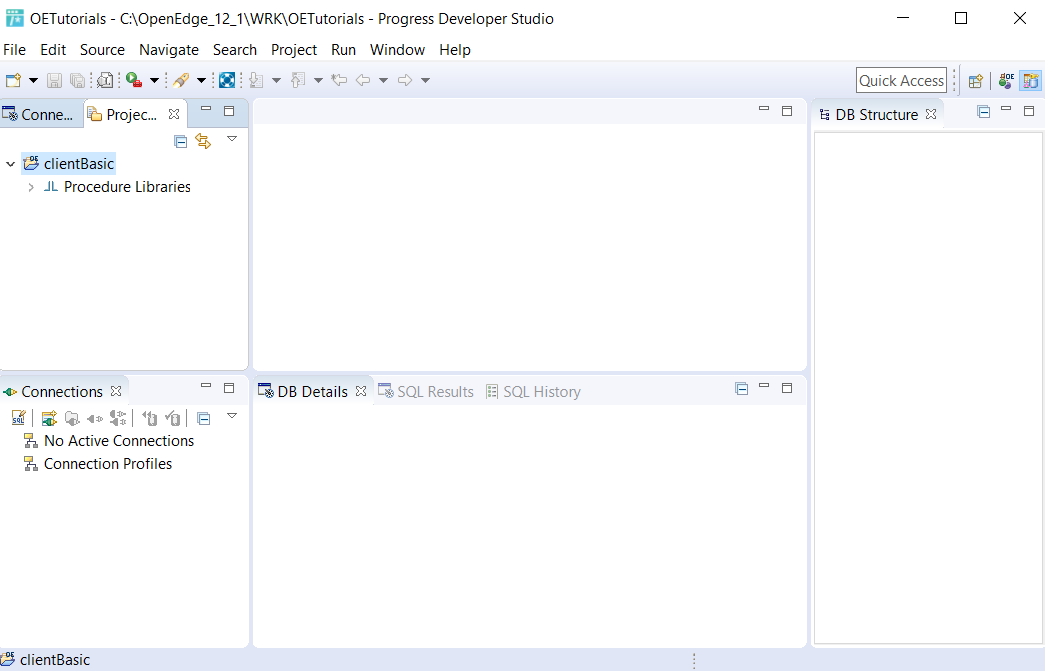Screen dimensions: 1045x671
Task: Click the flashlight Search toolbar icon
Action: [181, 81]
